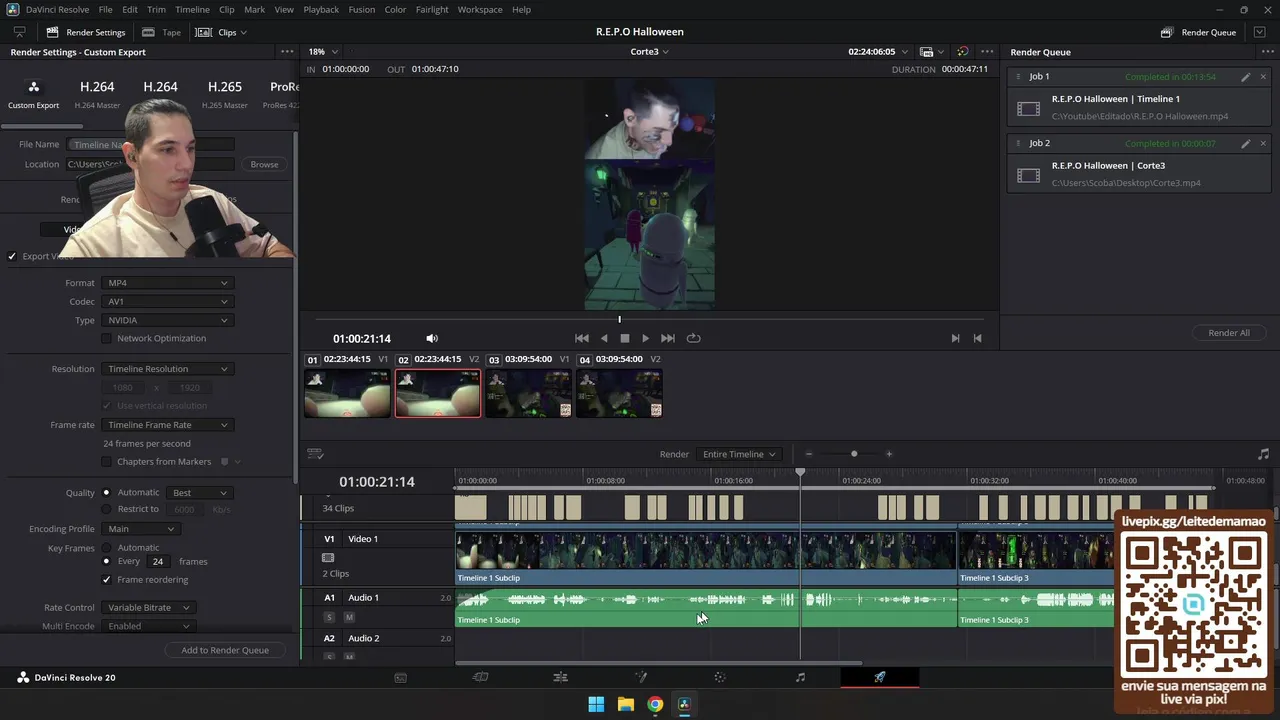Open the Render Settings options three-dot menu
The height and width of the screenshot is (720, 1280).
pyautogui.click(x=287, y=52)
